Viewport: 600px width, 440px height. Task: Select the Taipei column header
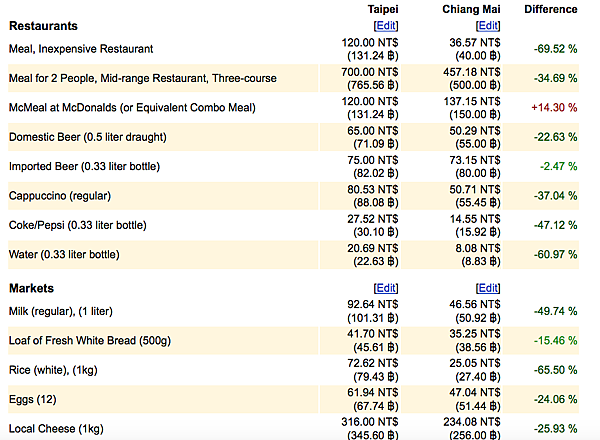[383, 10]
